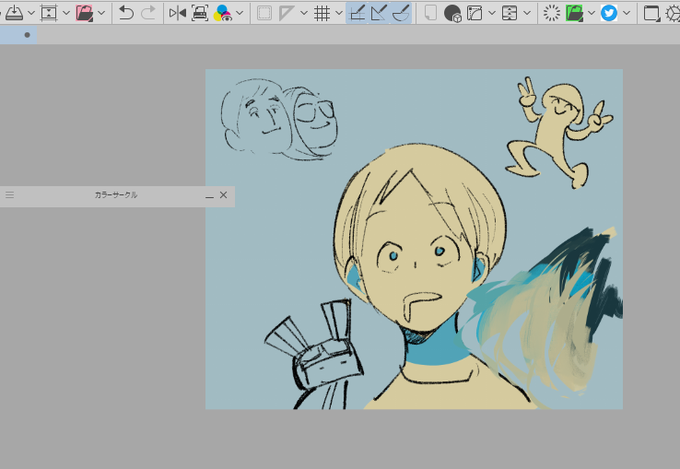The image size is (680, 469).
Task: Click the Redo arrow icon
Action: tap(148, 13)
